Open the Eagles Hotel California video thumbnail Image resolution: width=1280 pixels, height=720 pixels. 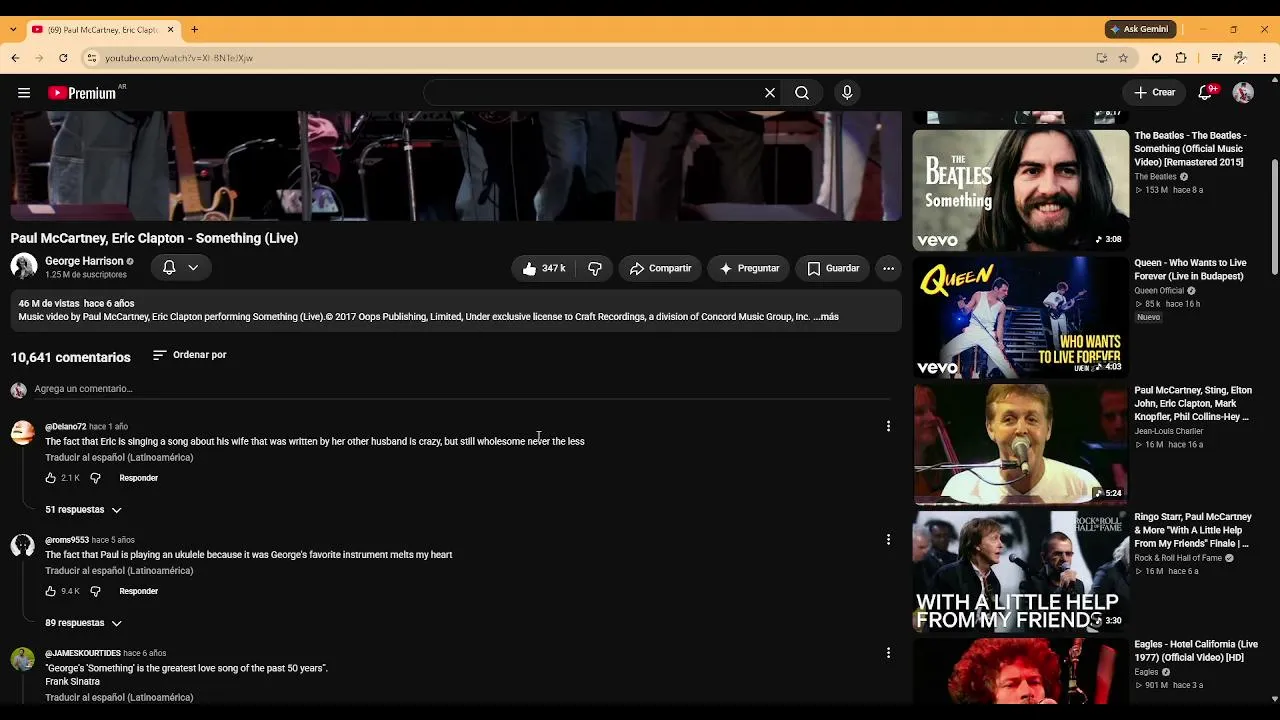pos(1020,672)
